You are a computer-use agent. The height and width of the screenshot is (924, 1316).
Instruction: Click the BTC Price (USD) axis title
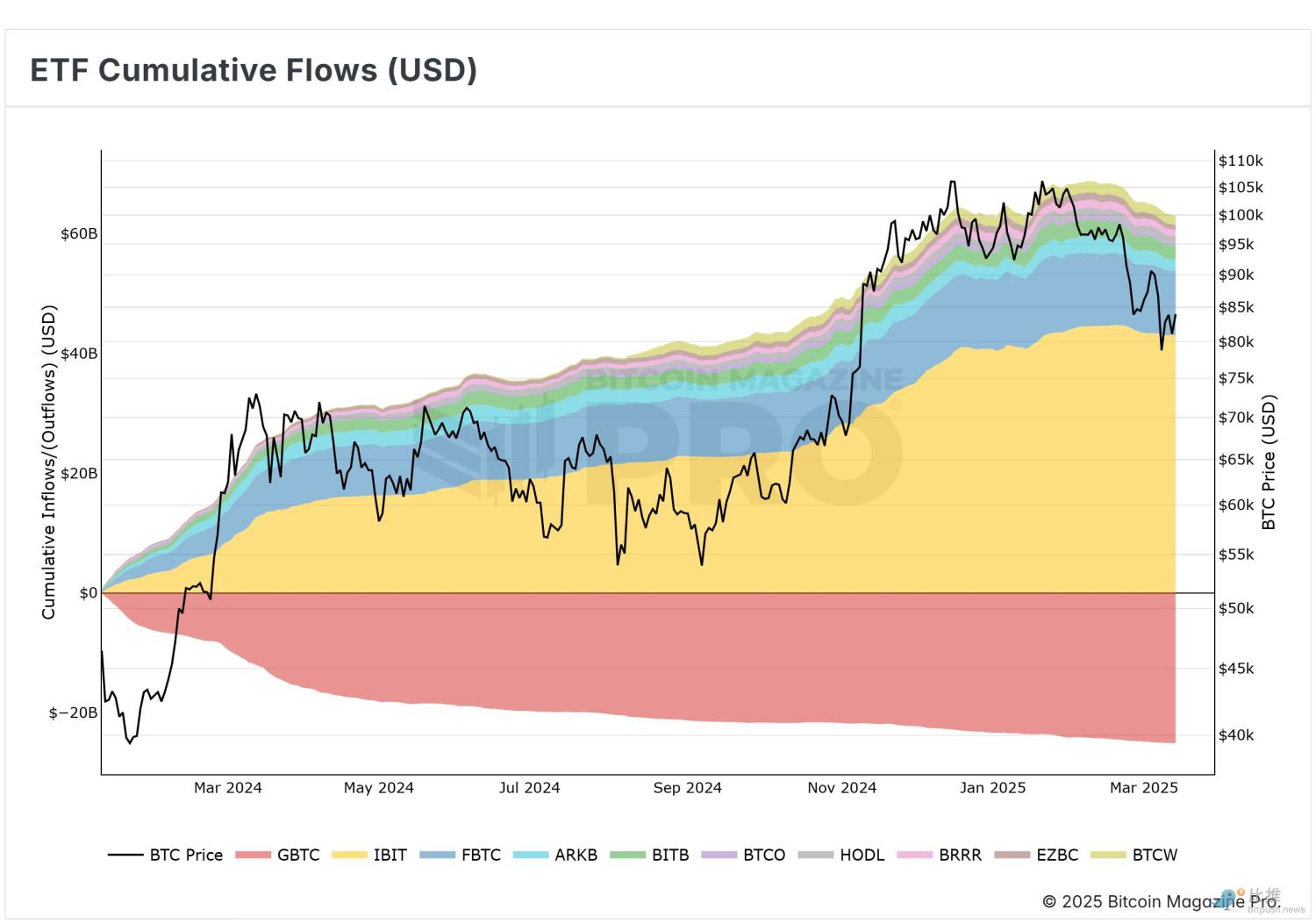coord(1269,462)
